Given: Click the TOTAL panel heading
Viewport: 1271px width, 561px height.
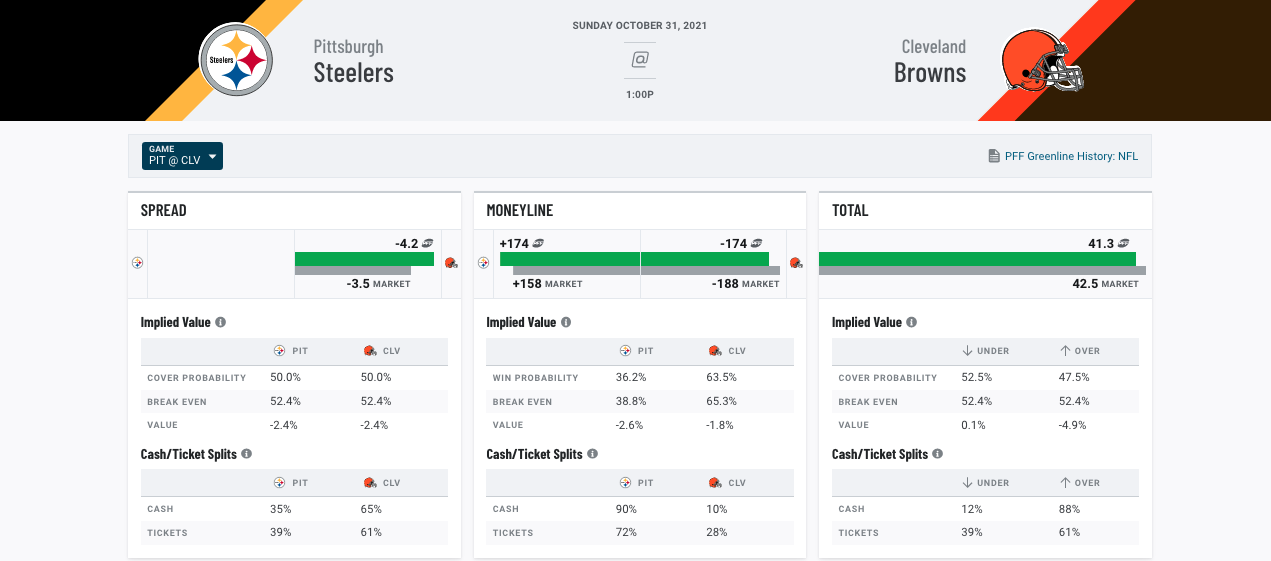Looking at the screenshot, I should (x=850, y=211).
